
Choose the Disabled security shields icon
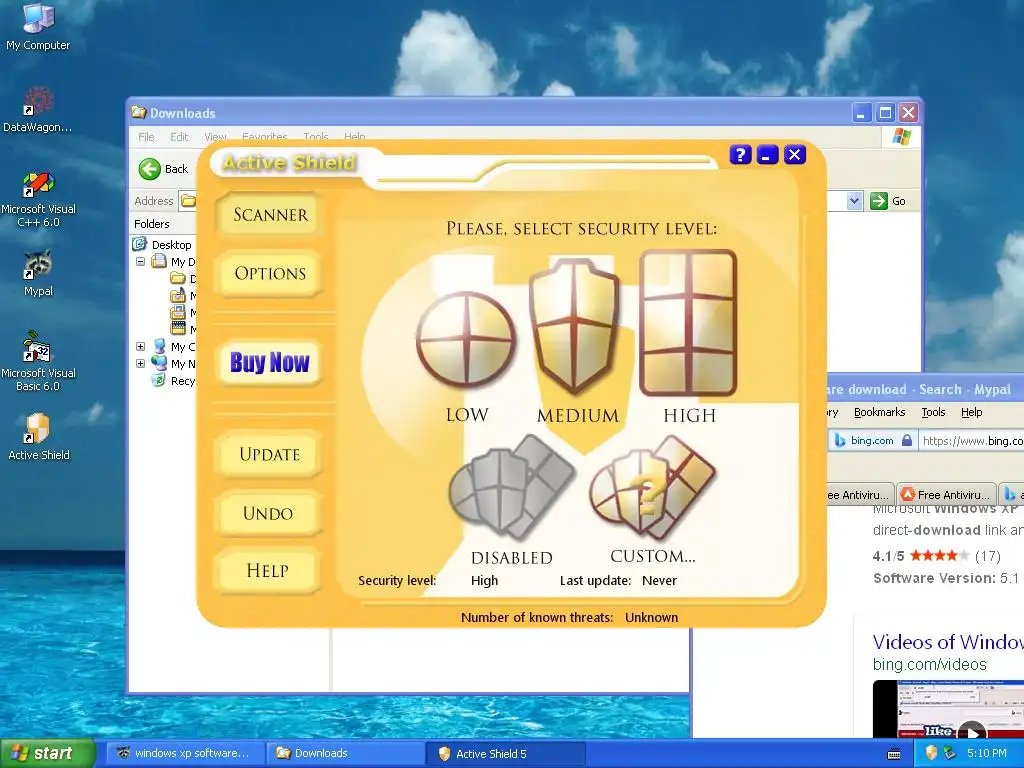[511, 487]
